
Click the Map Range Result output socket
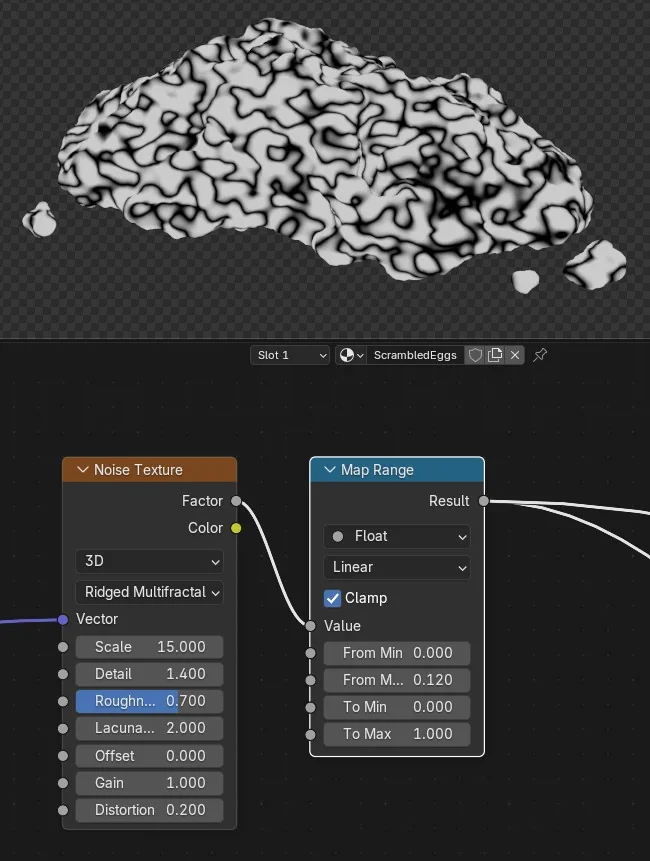point(484,501)
